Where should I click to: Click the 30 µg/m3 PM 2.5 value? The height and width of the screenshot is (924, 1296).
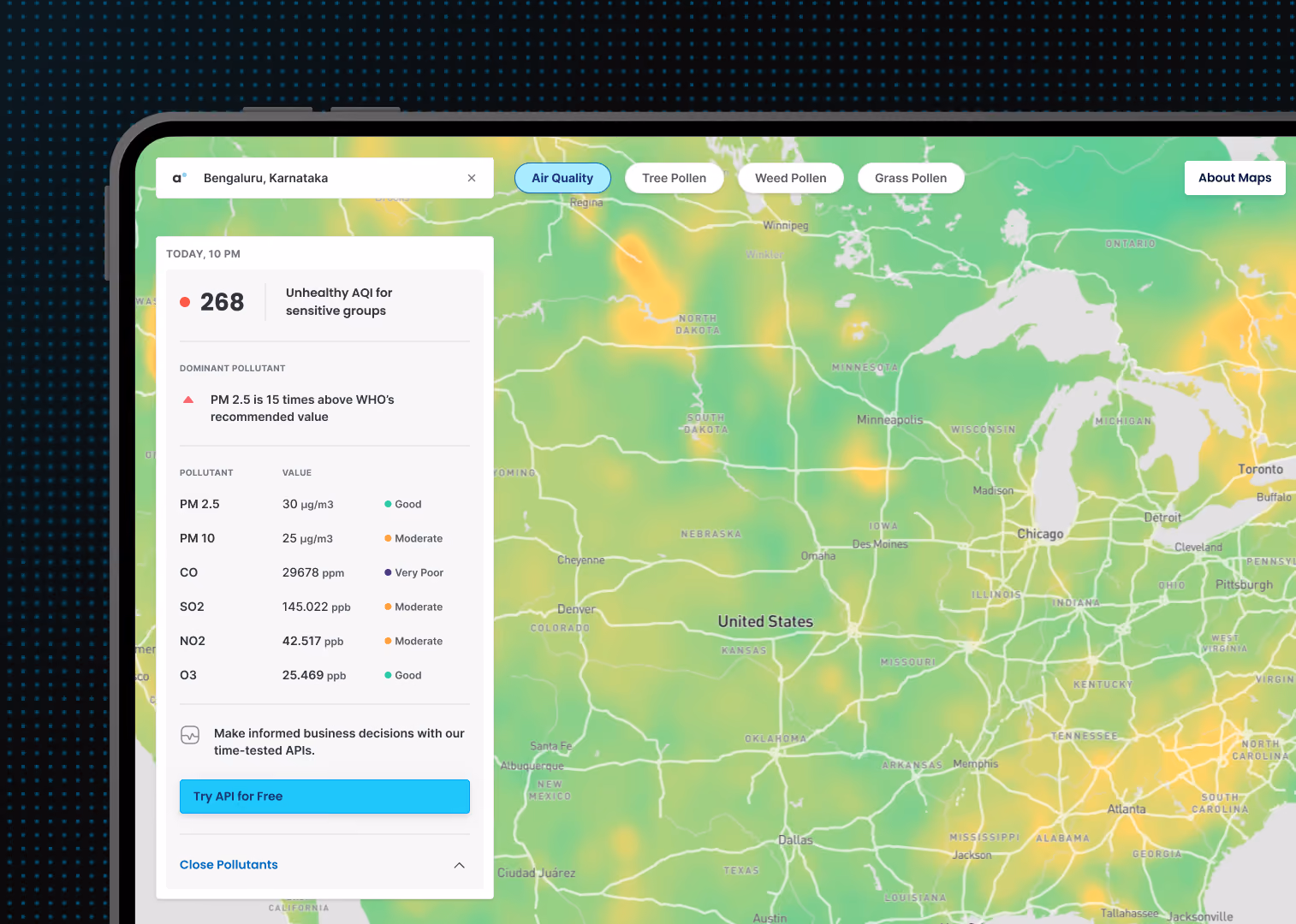point(308,504)
